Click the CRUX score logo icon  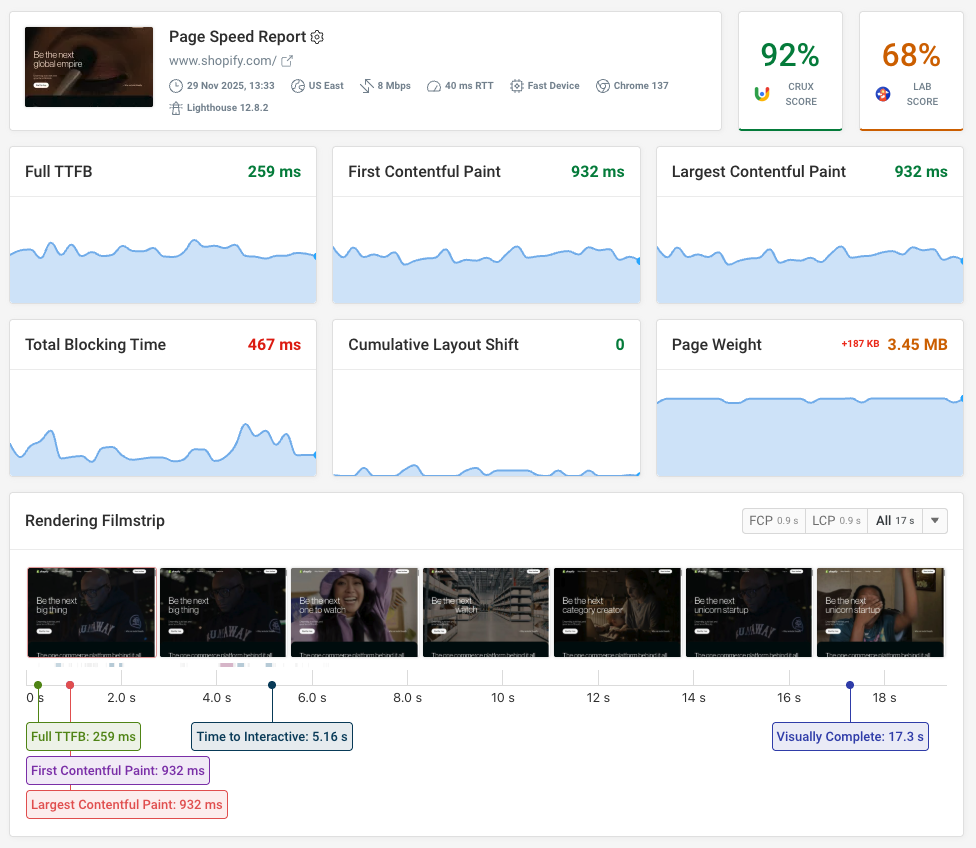point(762,93)
